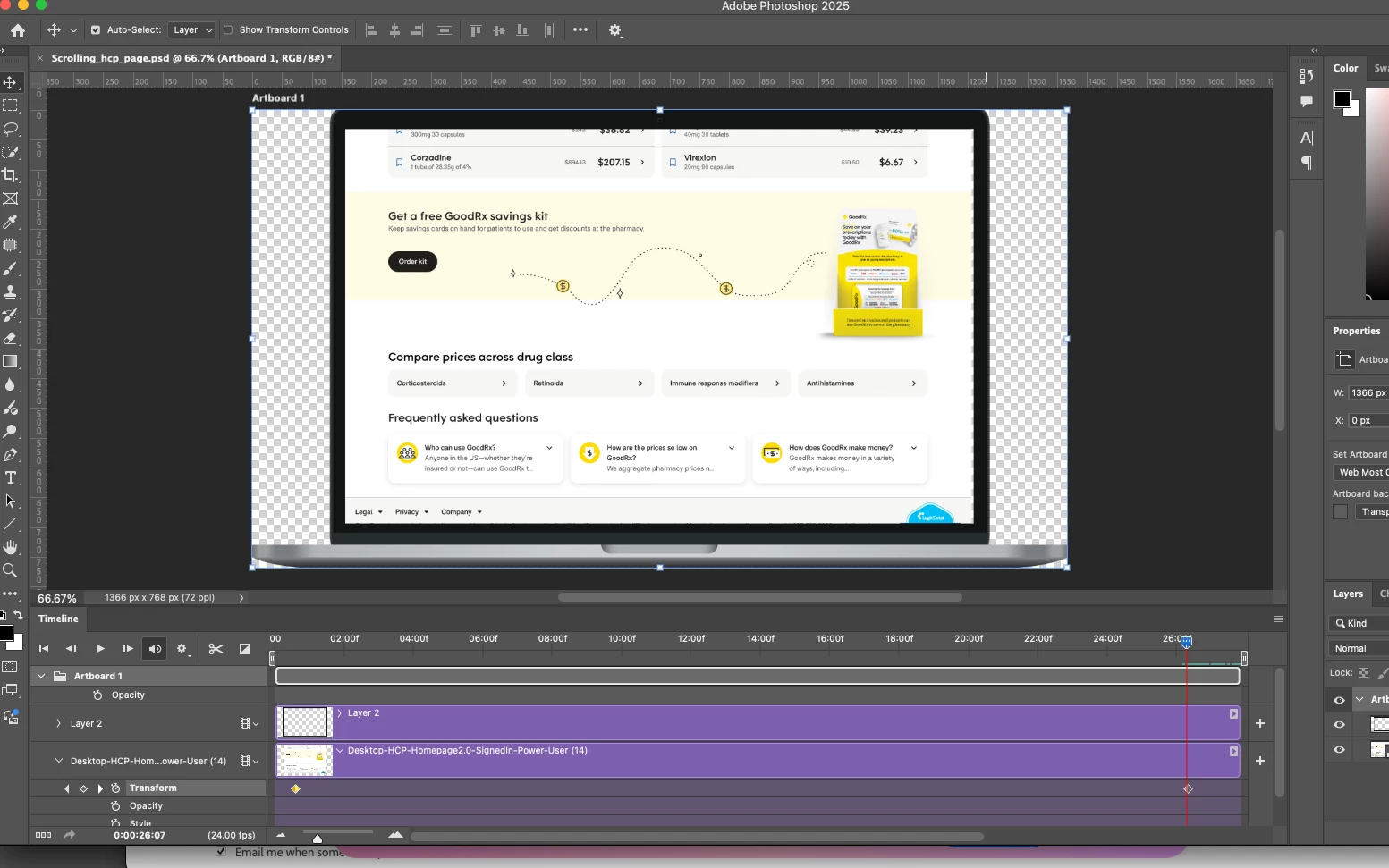Viewport: 1389px width, 868px height.
Task: Open the Timeline panel flyout menu
Action: [x=1278, y=619]
